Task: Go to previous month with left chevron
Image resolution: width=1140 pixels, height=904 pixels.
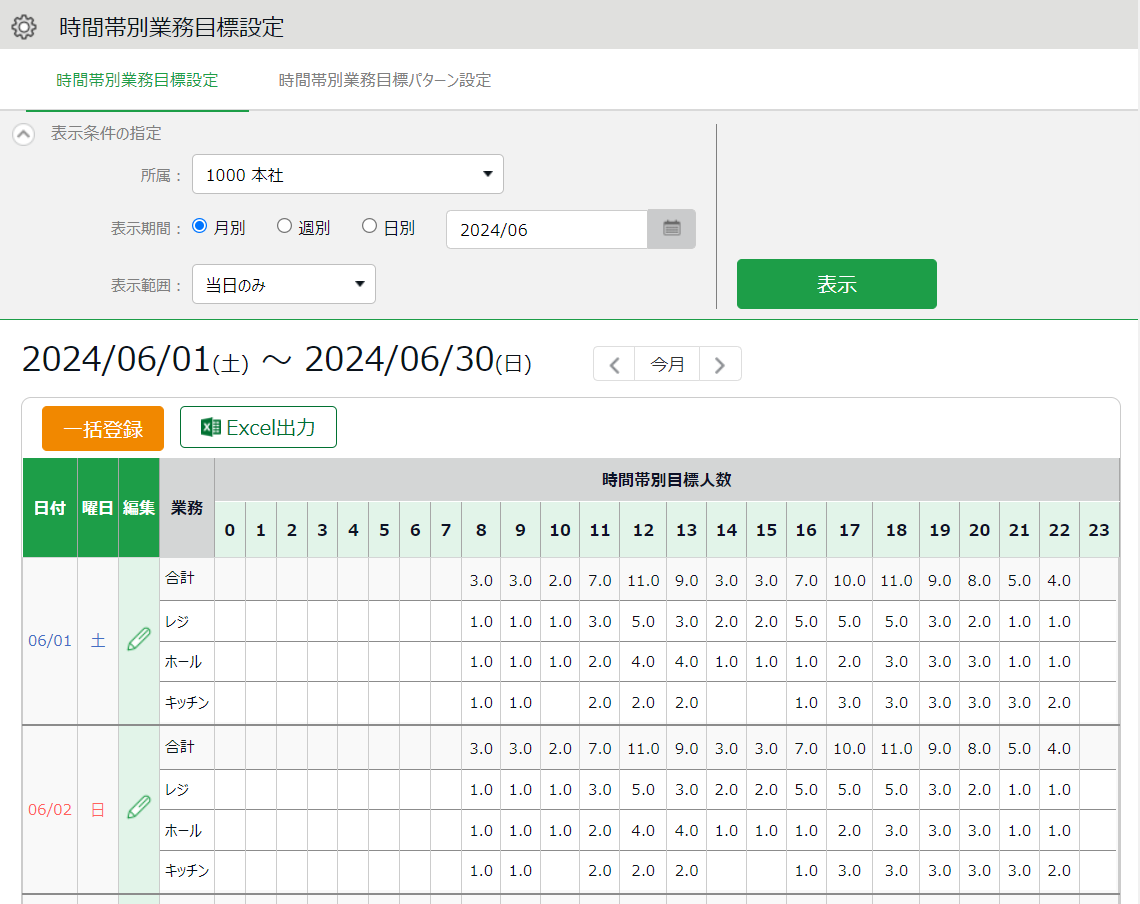Action: [614, 365]
